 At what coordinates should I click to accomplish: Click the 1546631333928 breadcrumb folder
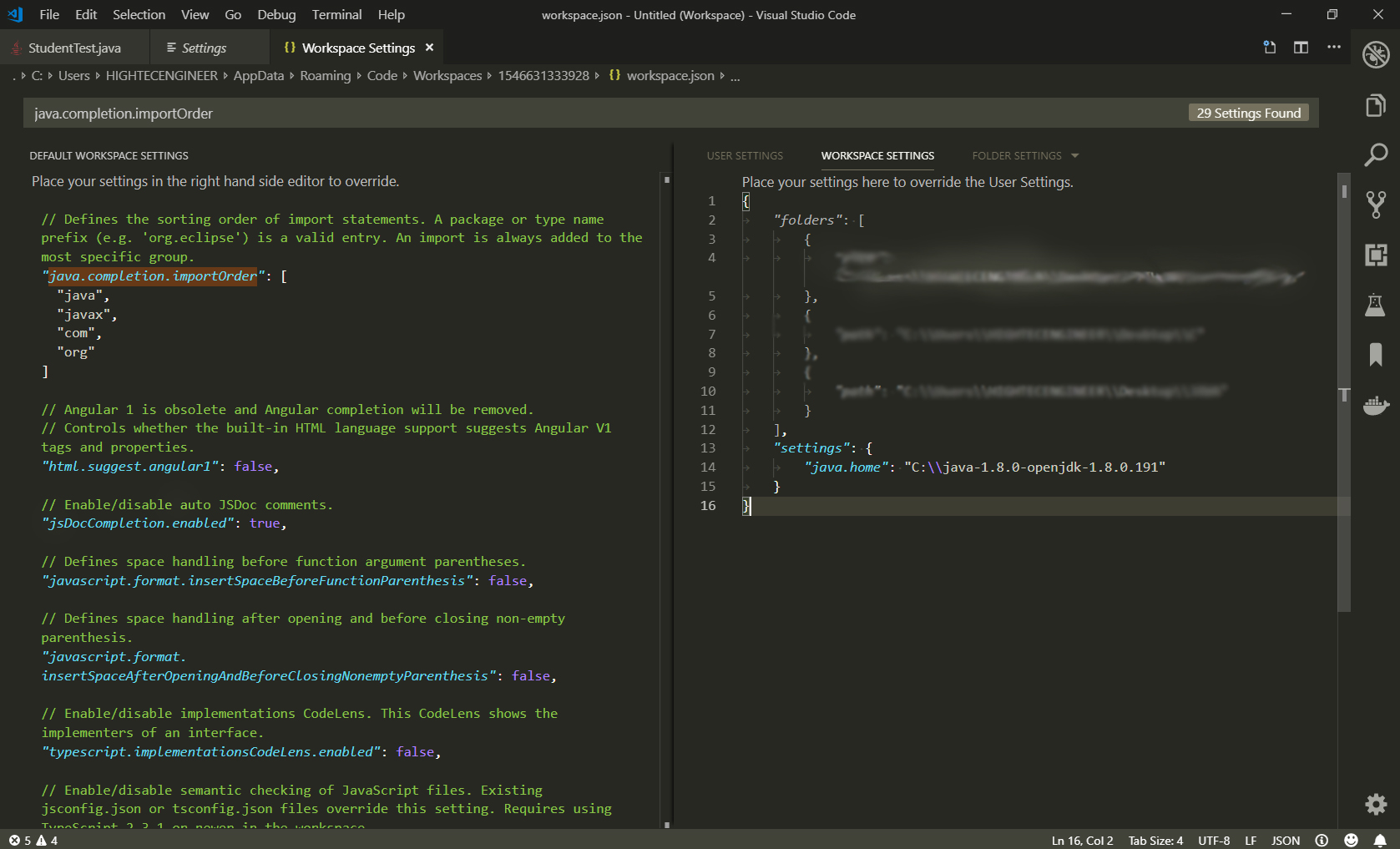pyautogui.click(x=543, y=75)
